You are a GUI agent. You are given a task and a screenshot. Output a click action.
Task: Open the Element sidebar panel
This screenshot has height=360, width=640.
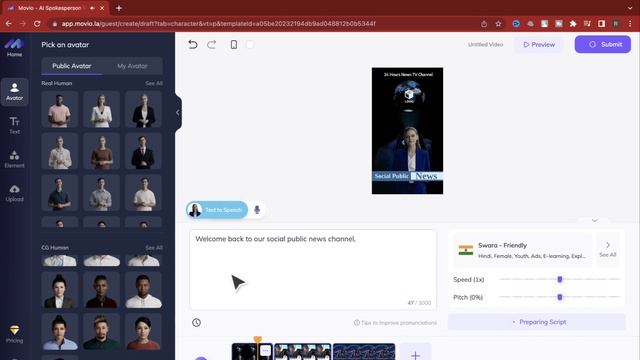pos(14,159)
